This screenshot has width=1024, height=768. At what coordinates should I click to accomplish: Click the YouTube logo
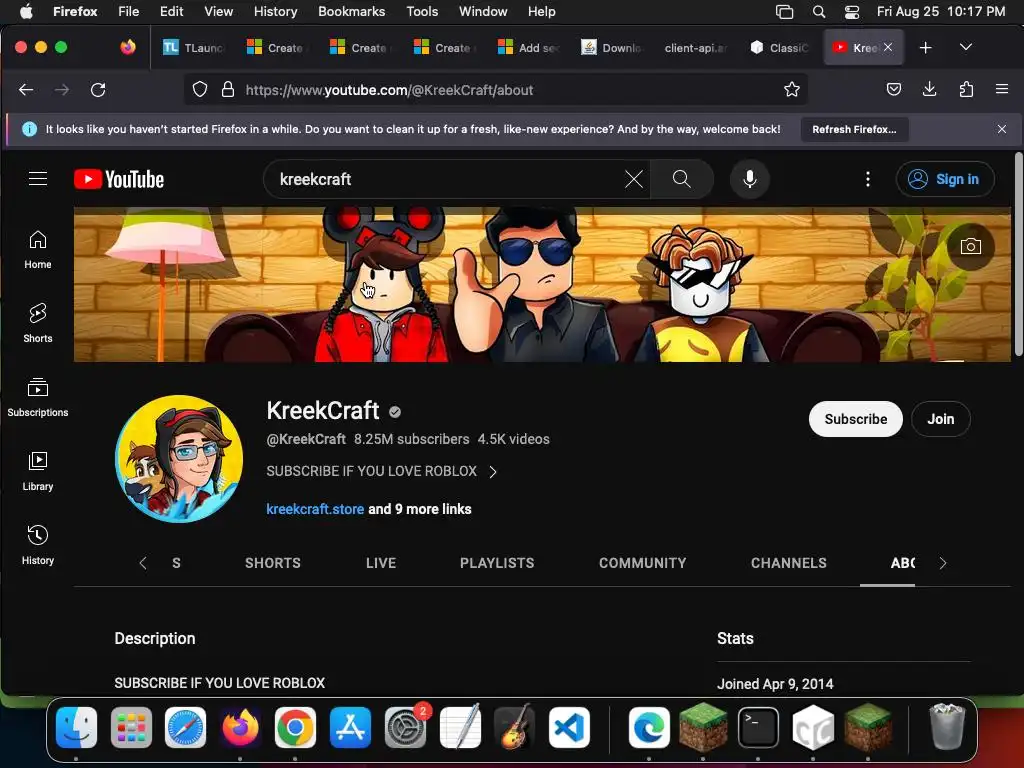119,179
